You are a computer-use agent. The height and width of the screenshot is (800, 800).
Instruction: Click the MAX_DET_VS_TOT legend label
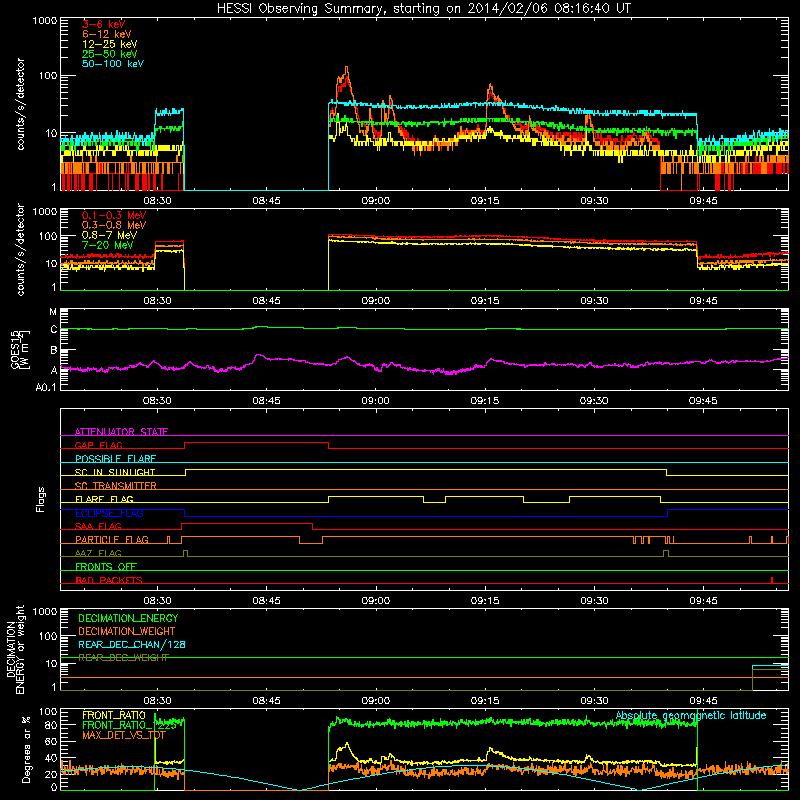[x=123, y=735]
